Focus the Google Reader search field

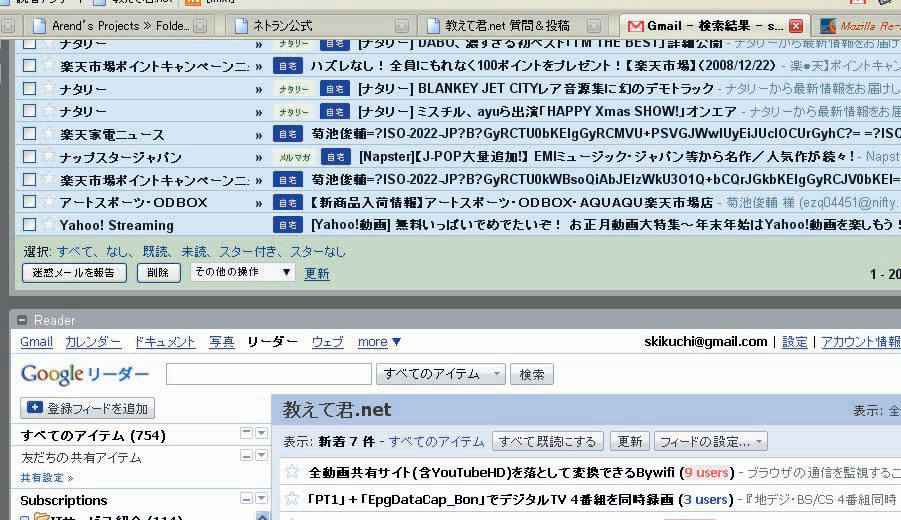tap(269, 374)
